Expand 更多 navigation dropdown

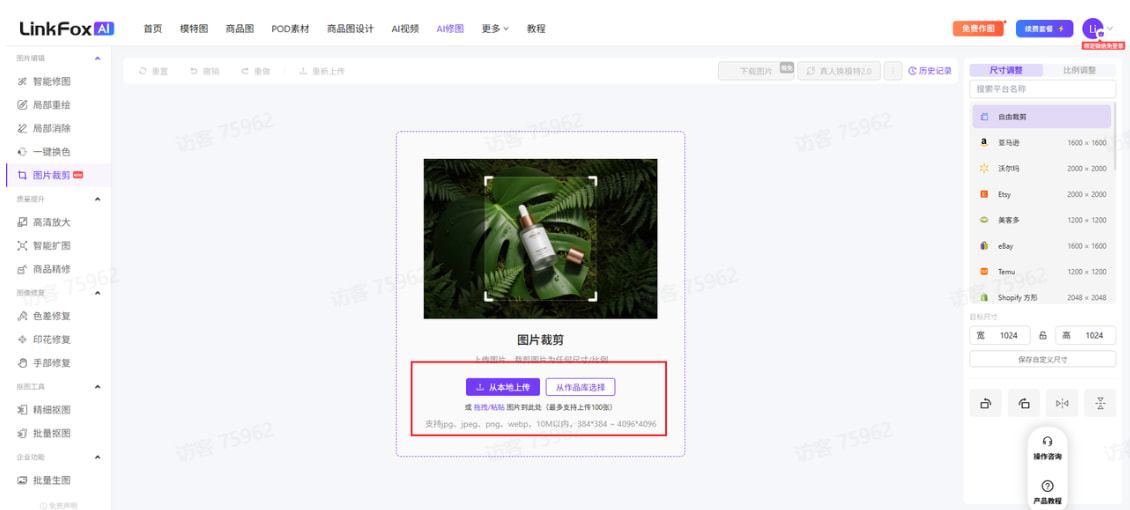pyautogui.click(x=495, y=29)
